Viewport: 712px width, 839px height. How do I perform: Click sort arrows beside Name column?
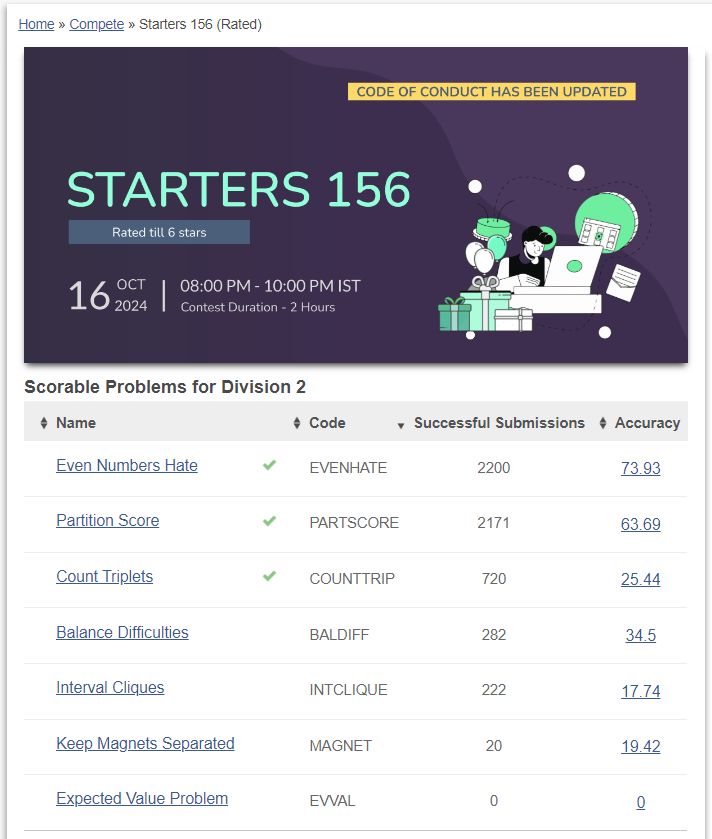click(x=43, y=423)
